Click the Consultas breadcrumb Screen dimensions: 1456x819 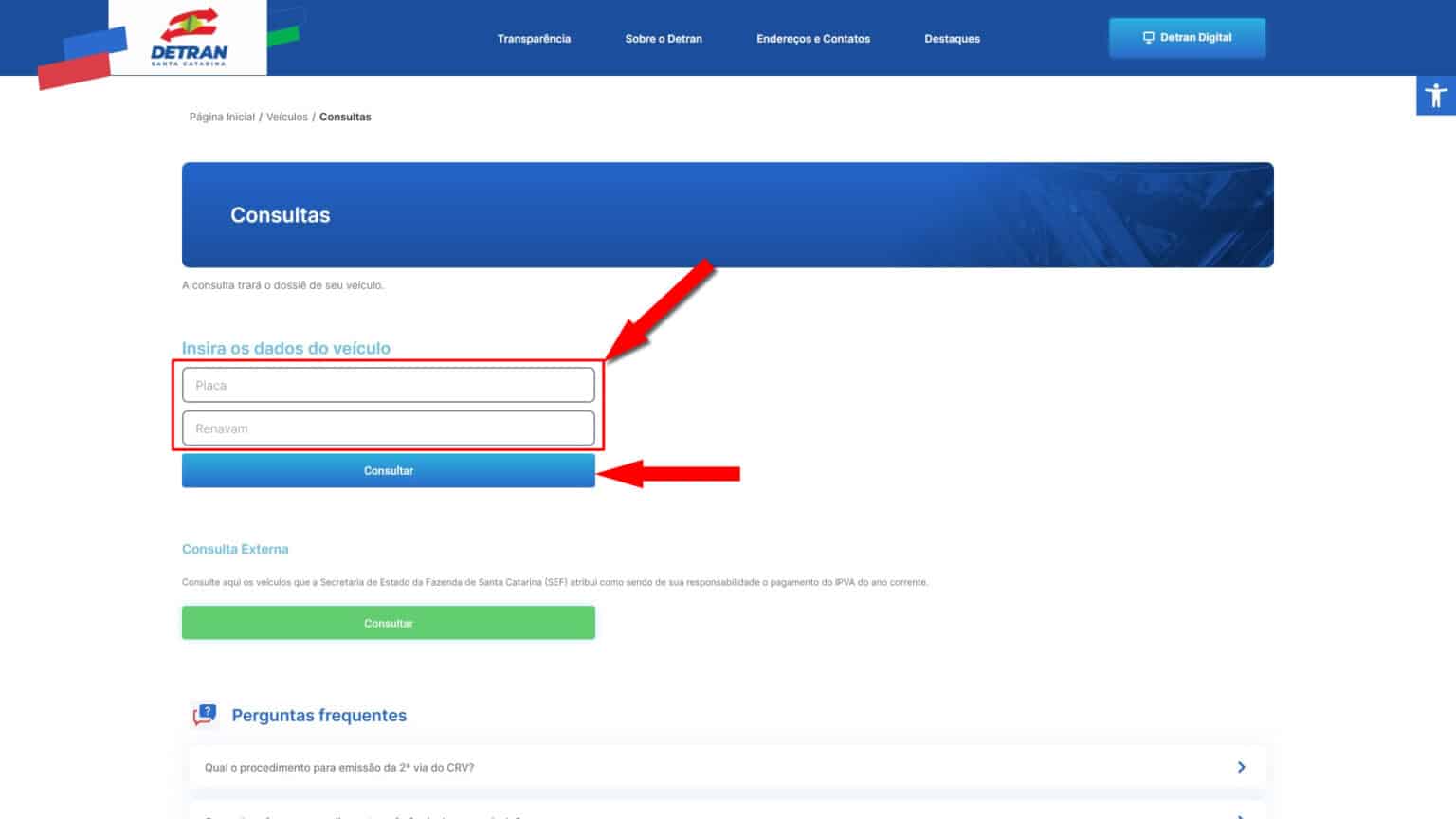point(345,117)
